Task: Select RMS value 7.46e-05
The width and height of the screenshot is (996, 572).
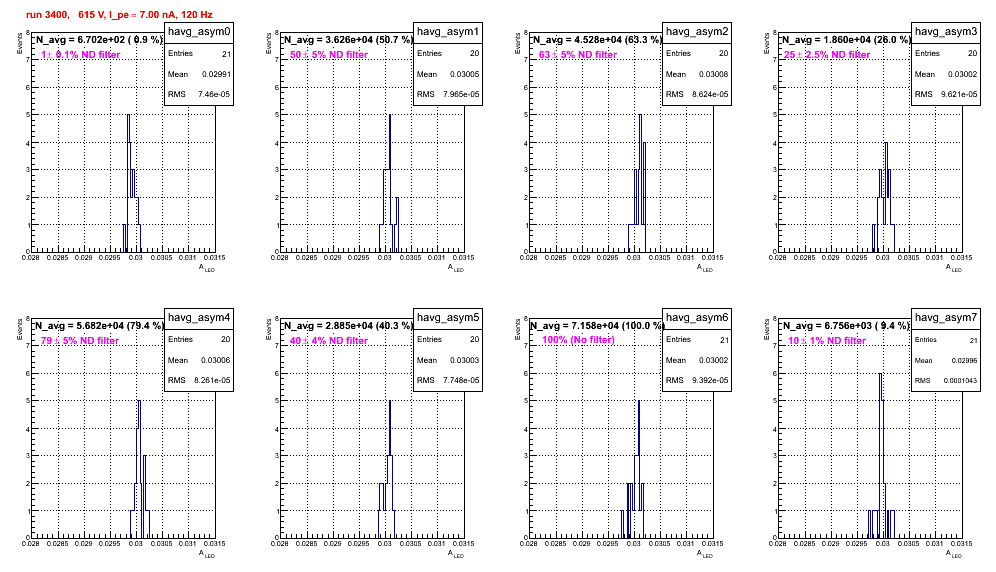Action: [214, 95]
